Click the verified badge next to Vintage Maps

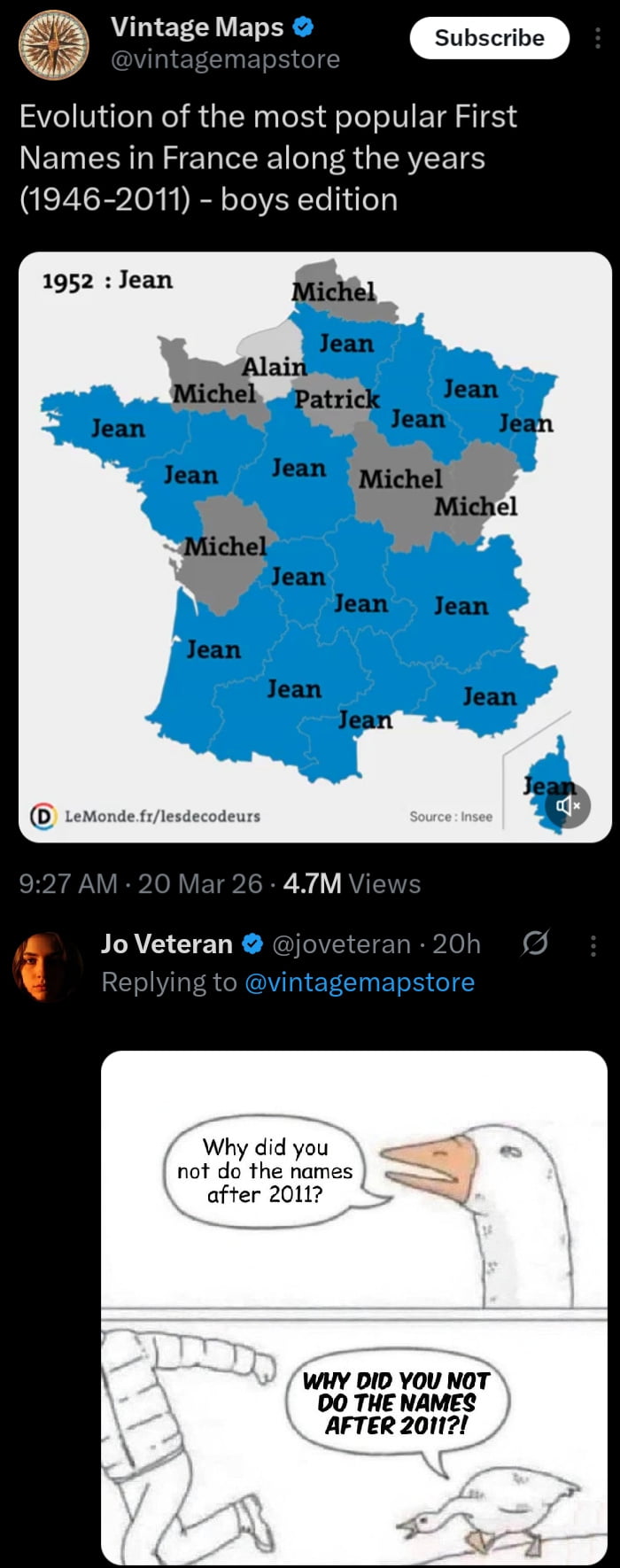(302, 27)
